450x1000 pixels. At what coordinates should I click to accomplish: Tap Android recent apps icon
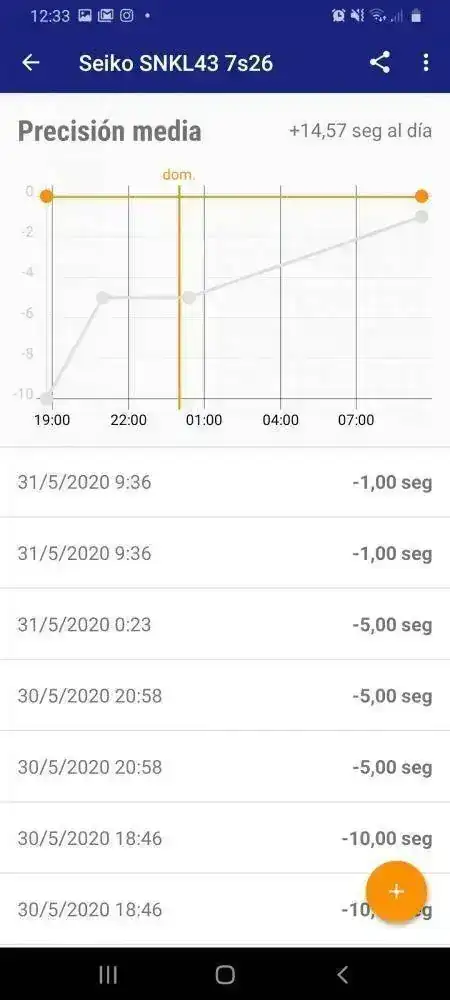pyautogui.click(x=108, y=974)
